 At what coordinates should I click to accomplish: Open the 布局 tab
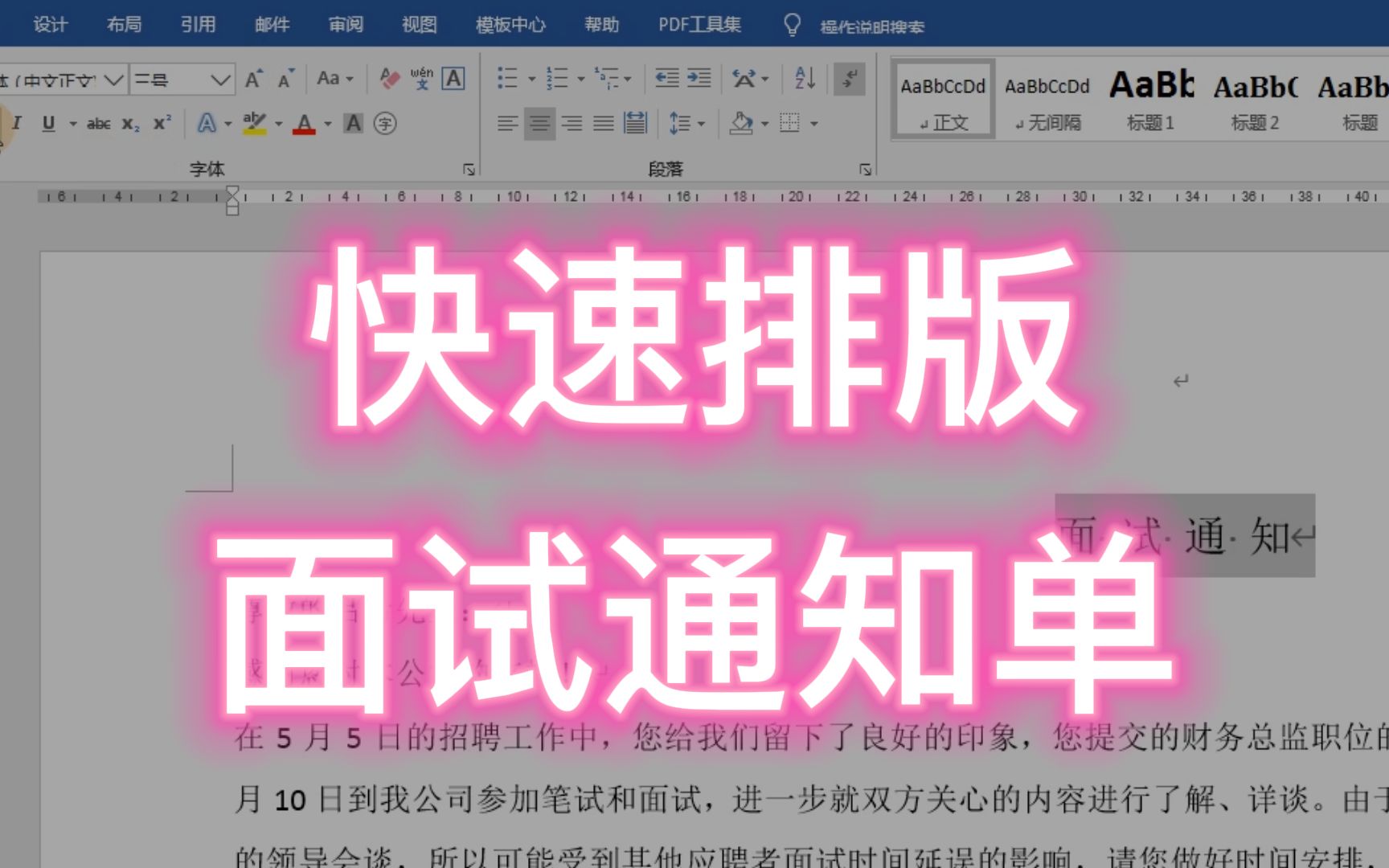click(x=124, y=25)
